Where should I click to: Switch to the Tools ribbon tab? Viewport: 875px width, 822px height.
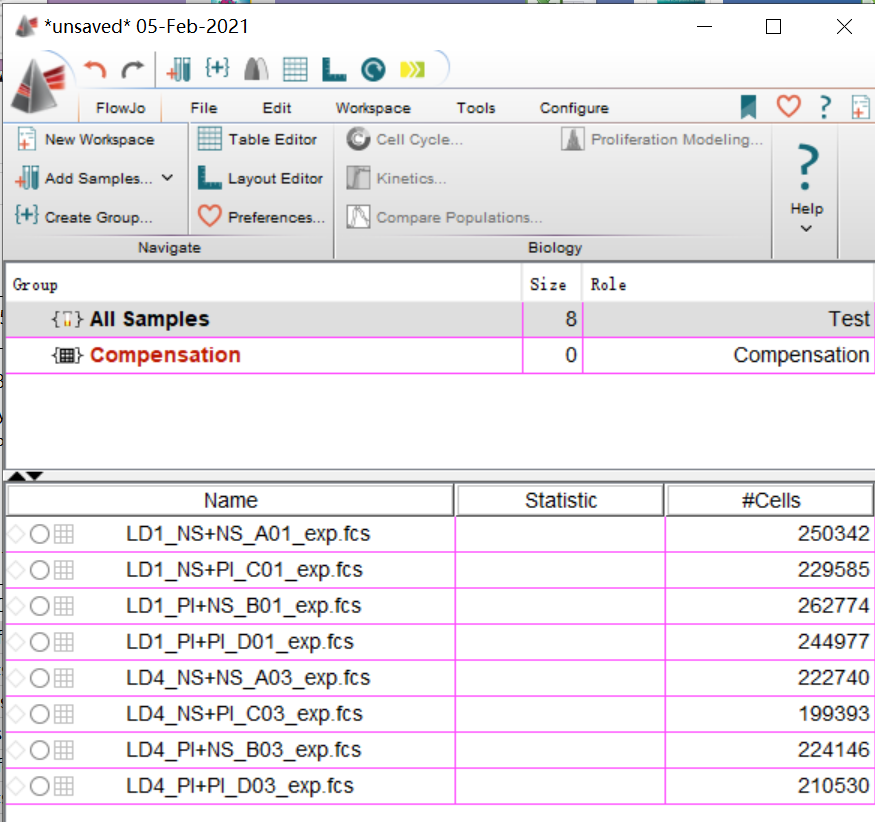476,108
